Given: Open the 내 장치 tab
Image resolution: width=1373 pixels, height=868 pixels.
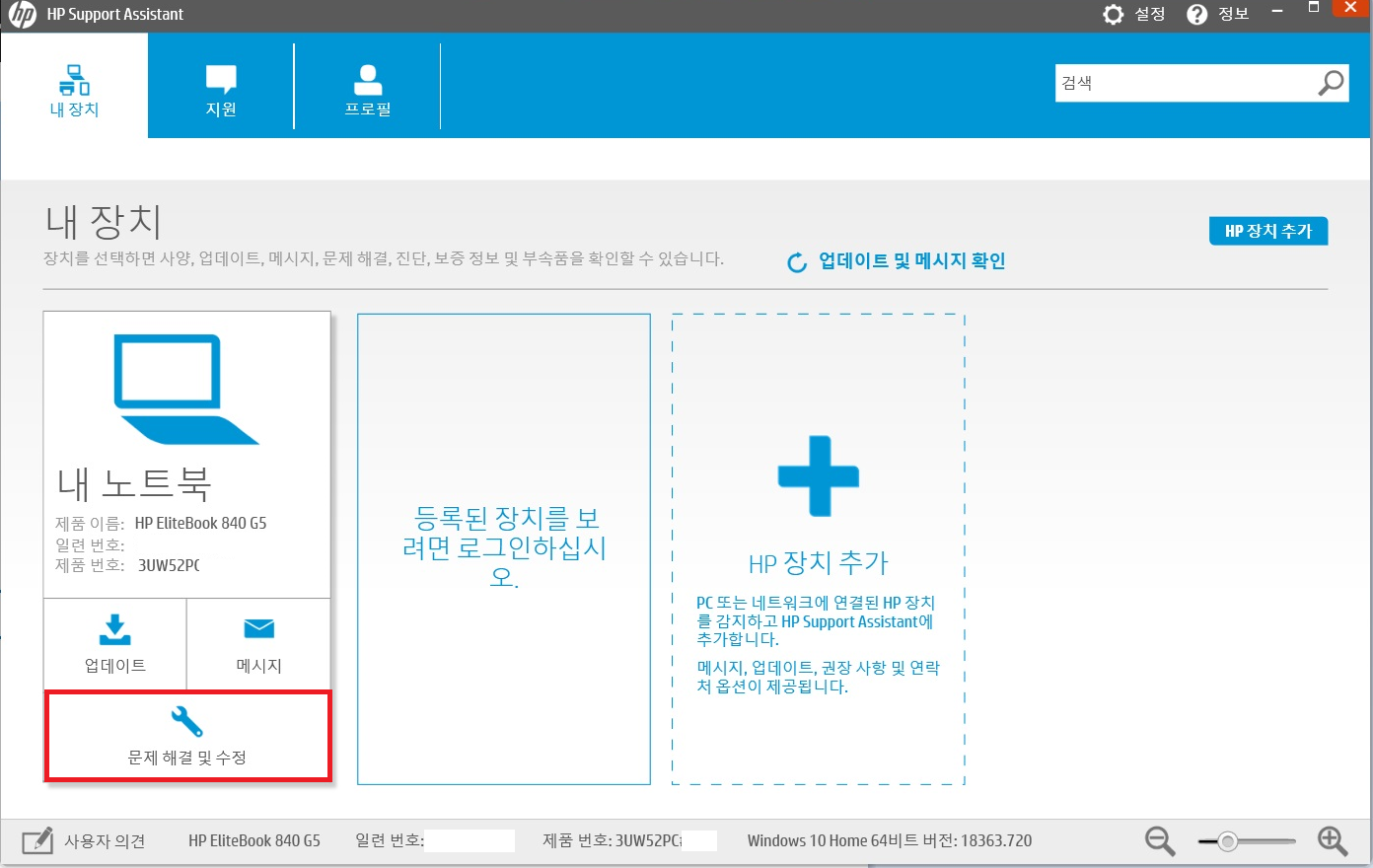Looking at the screenshot, I should click(74, 87).
